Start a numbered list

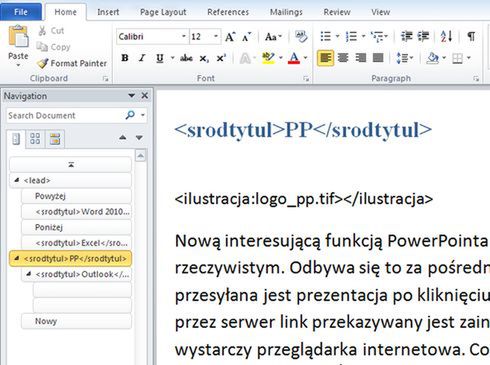[x=351, y=36]
